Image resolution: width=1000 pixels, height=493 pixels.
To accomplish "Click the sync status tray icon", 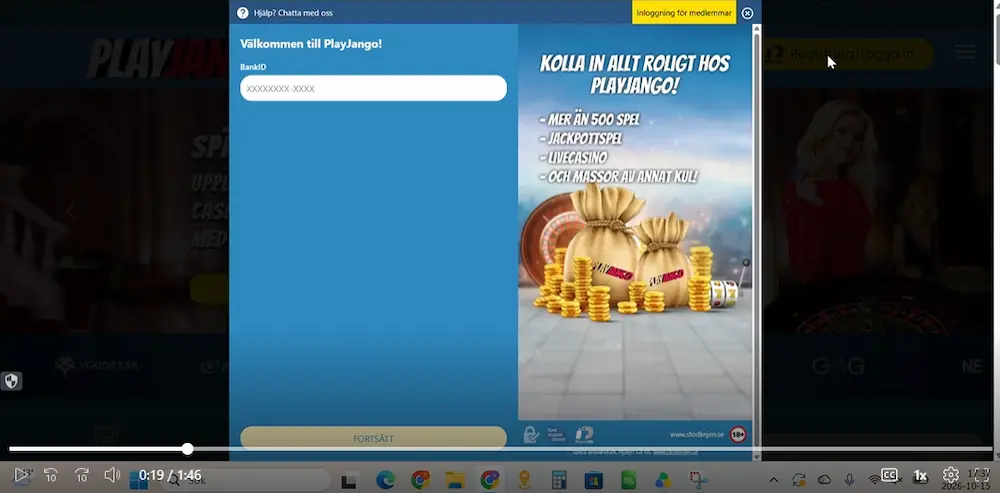I will (x=798, y=480).
